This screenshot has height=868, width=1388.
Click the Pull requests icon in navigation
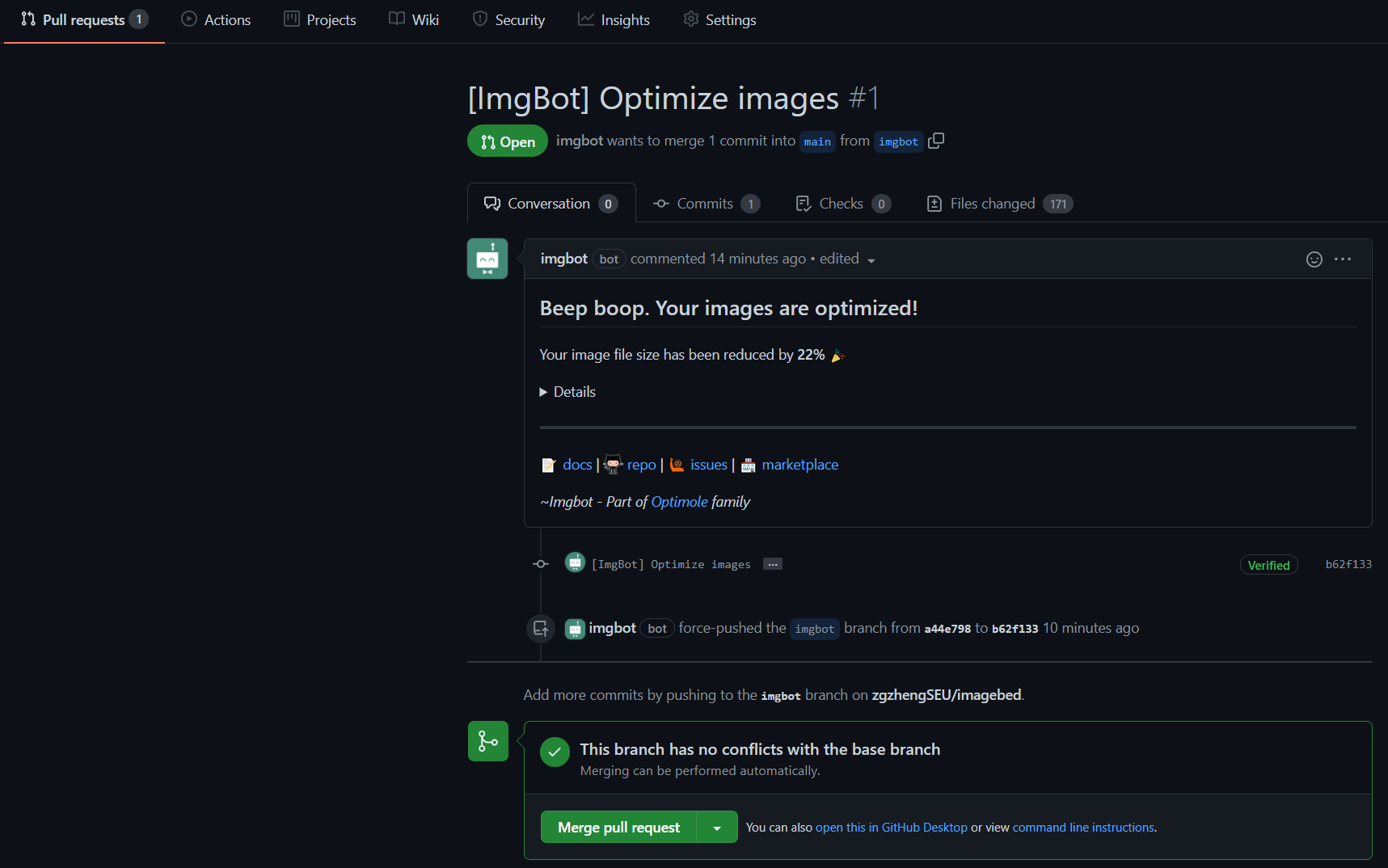28,19
